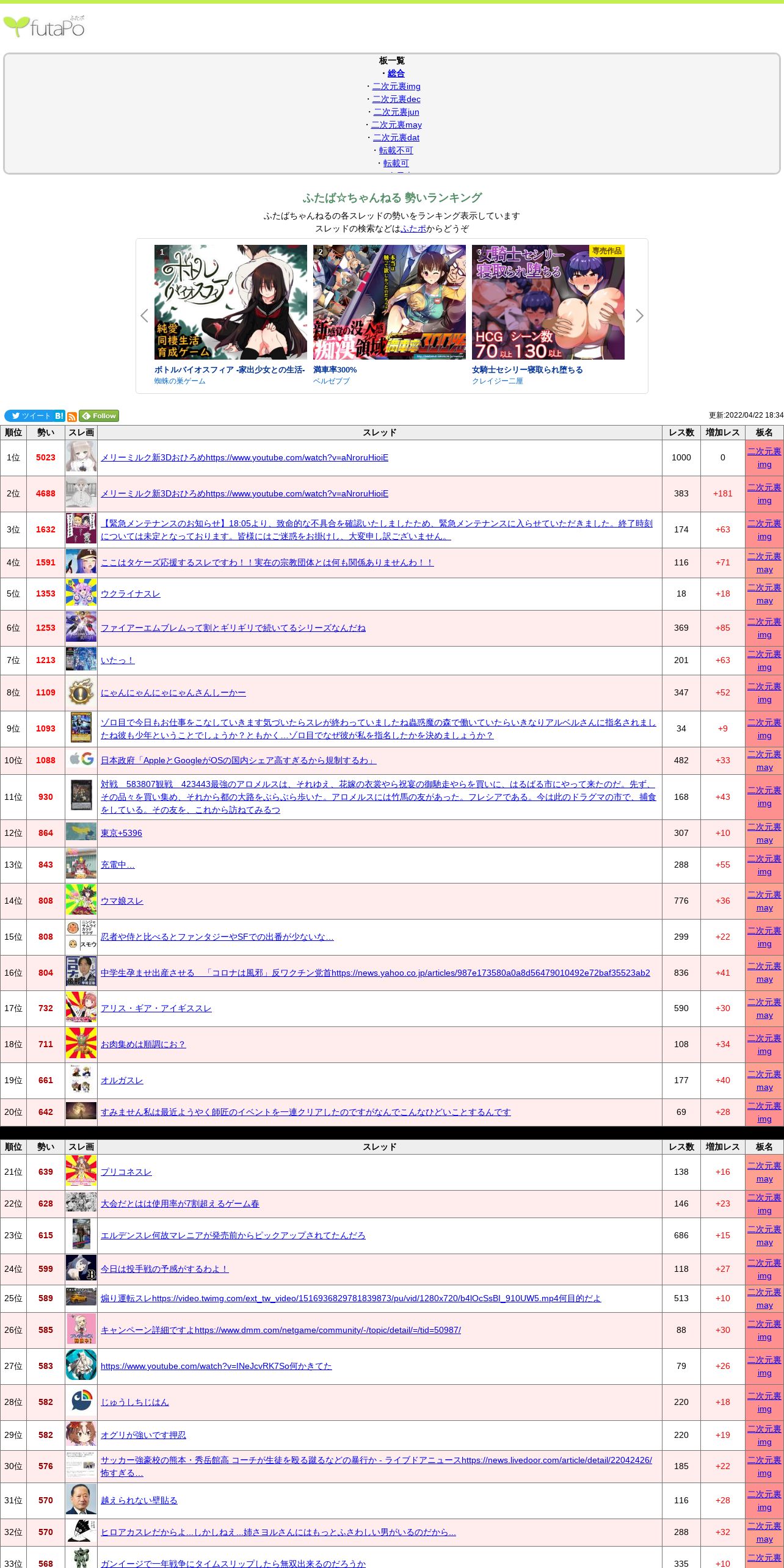Viewport: 784px width, 1568px height.
Task: Click ボトルバイオスフィア title link
Action: point(230,369)
